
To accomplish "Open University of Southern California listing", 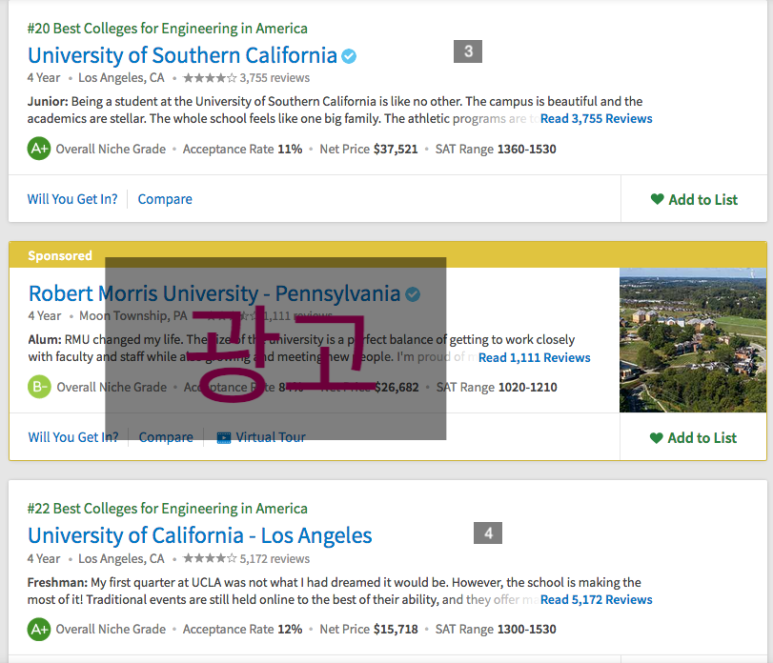I will tap(182, 55).
